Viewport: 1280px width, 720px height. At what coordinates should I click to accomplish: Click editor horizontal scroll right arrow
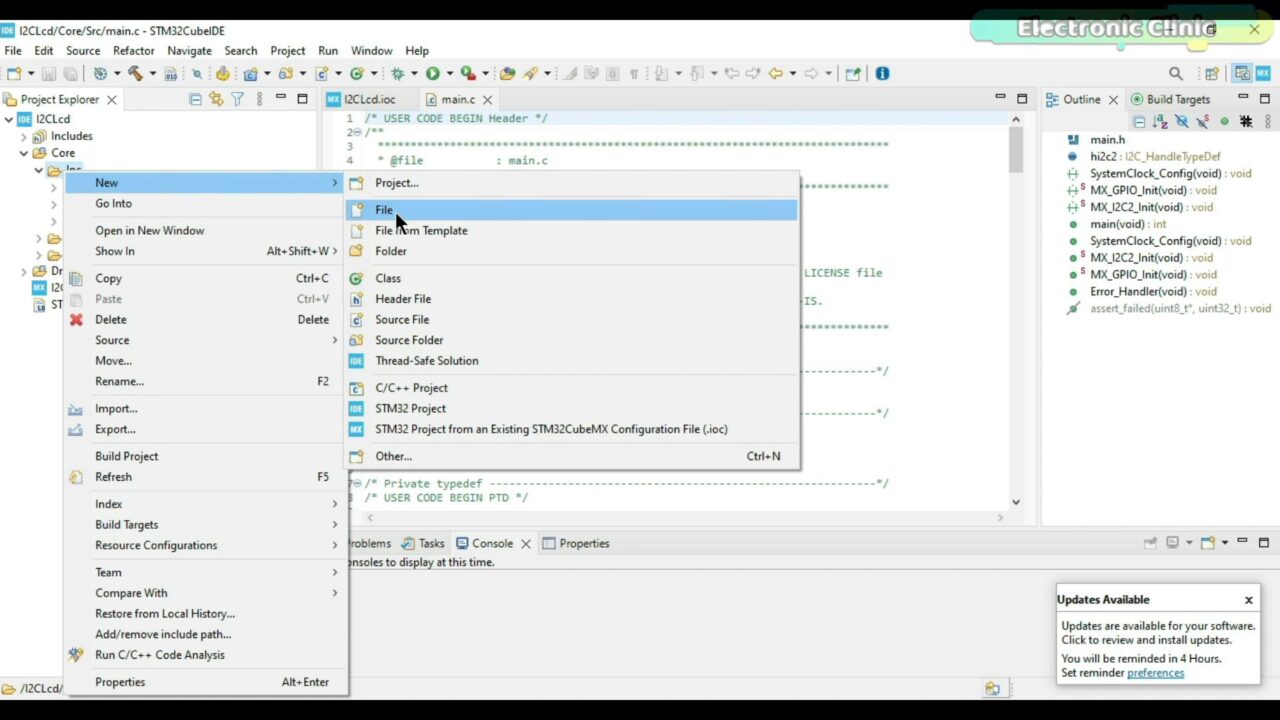1000,518
